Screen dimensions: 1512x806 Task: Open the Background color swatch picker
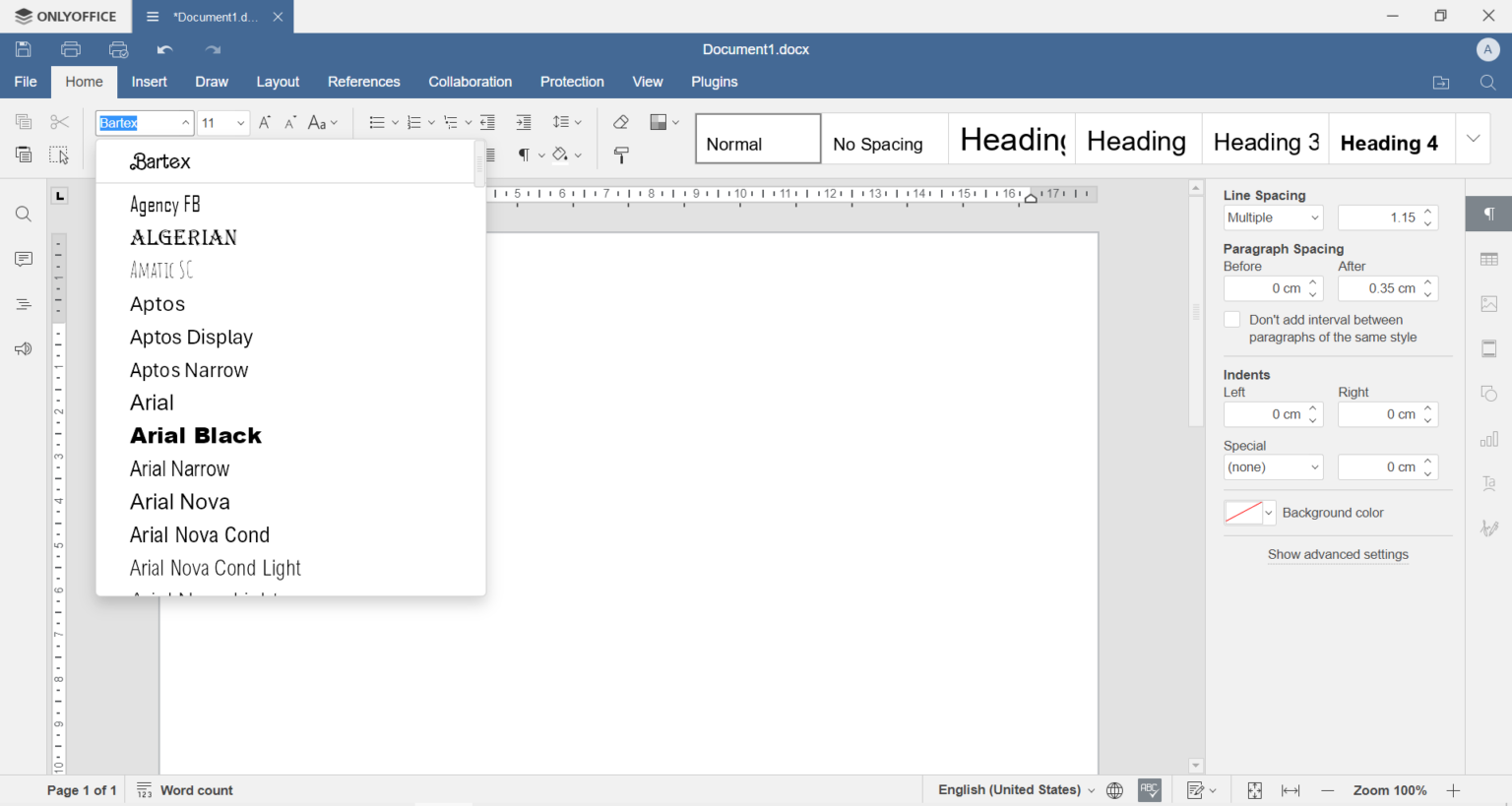point(1249,513)
